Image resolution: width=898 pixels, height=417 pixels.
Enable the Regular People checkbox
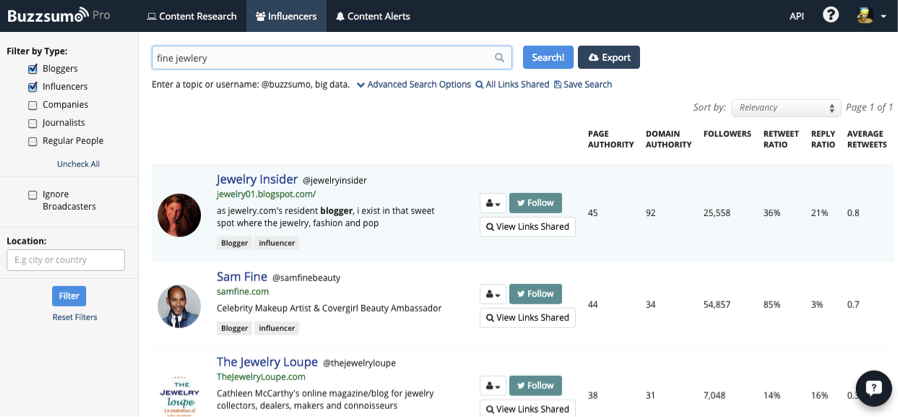(33, 141)
